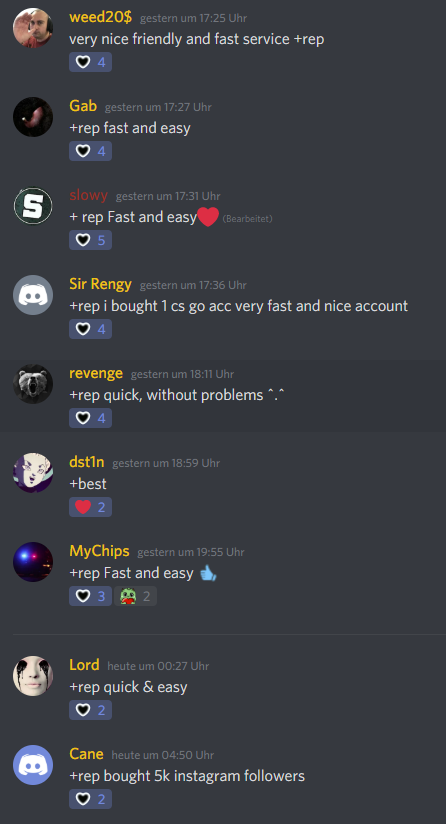
Task: Open Sir Rengy's gray Discord avatar
Action: 33,295
